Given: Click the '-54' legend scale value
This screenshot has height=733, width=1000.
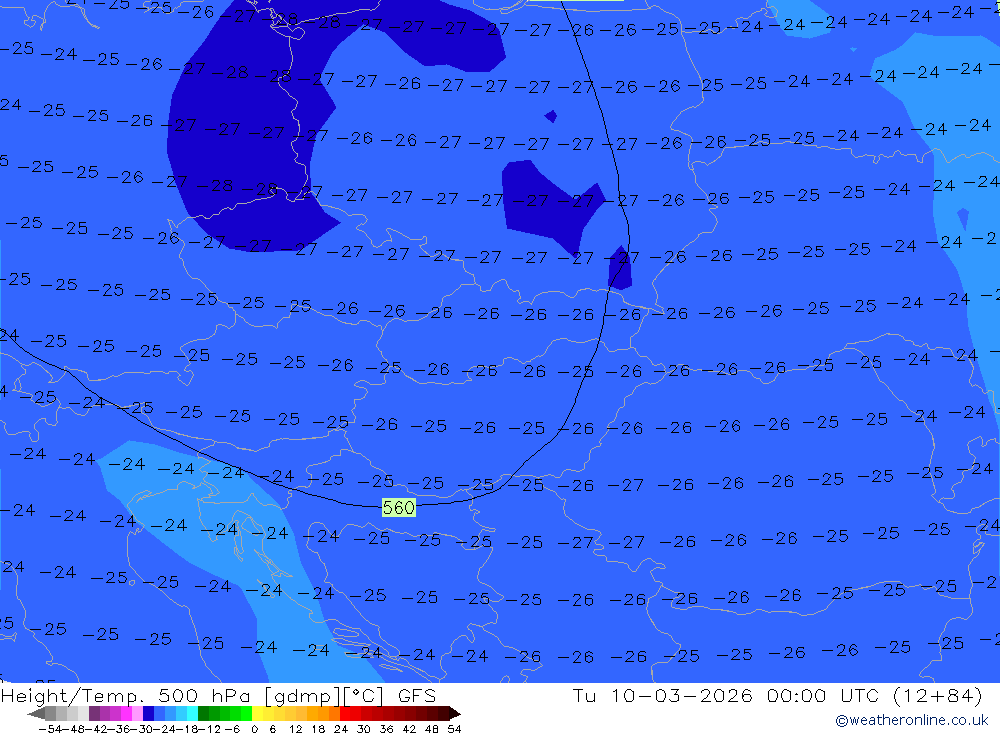Looking at the screenshot, I should coord(50,729).
